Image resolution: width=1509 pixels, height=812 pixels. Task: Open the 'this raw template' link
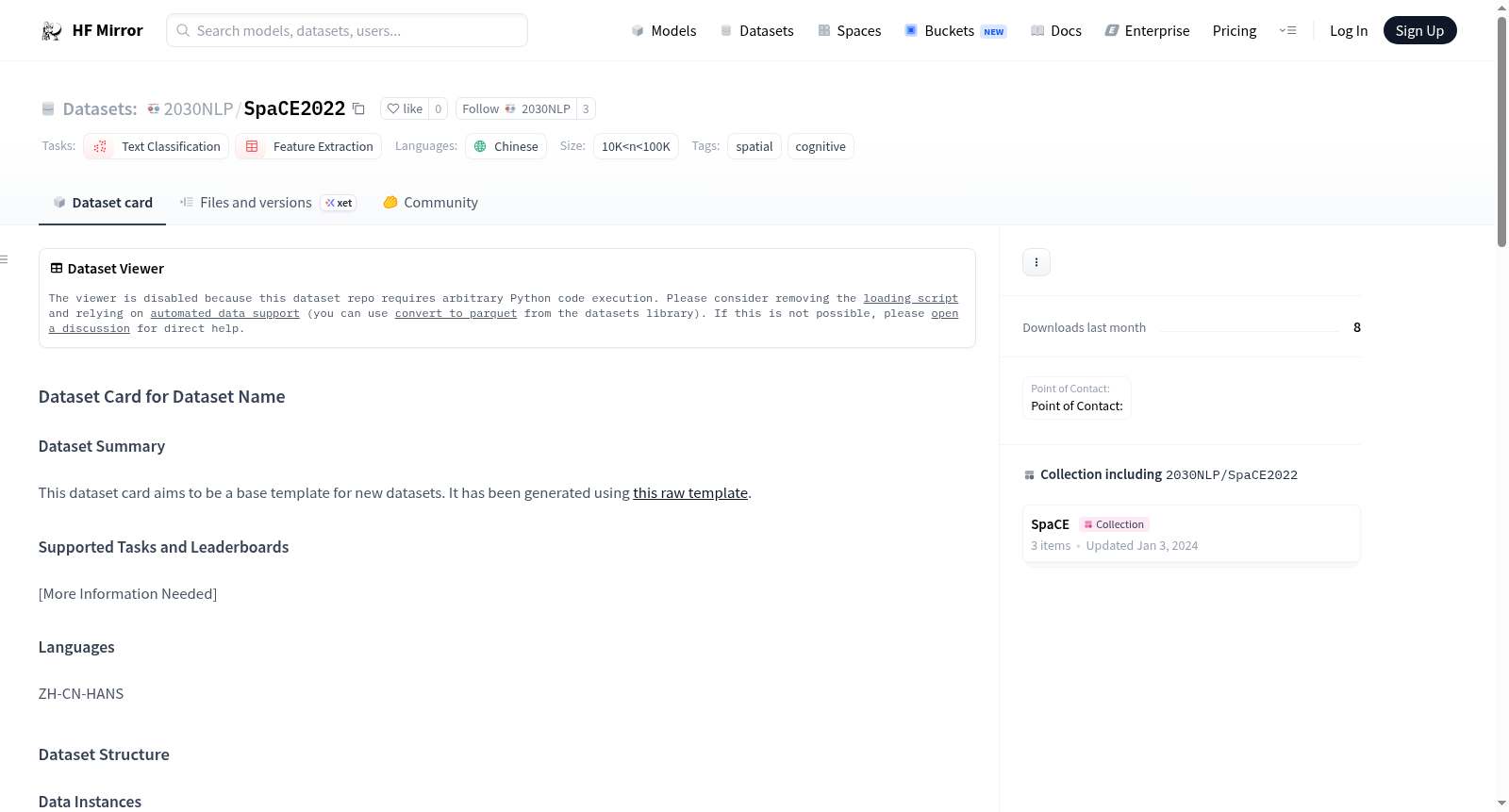690,493
